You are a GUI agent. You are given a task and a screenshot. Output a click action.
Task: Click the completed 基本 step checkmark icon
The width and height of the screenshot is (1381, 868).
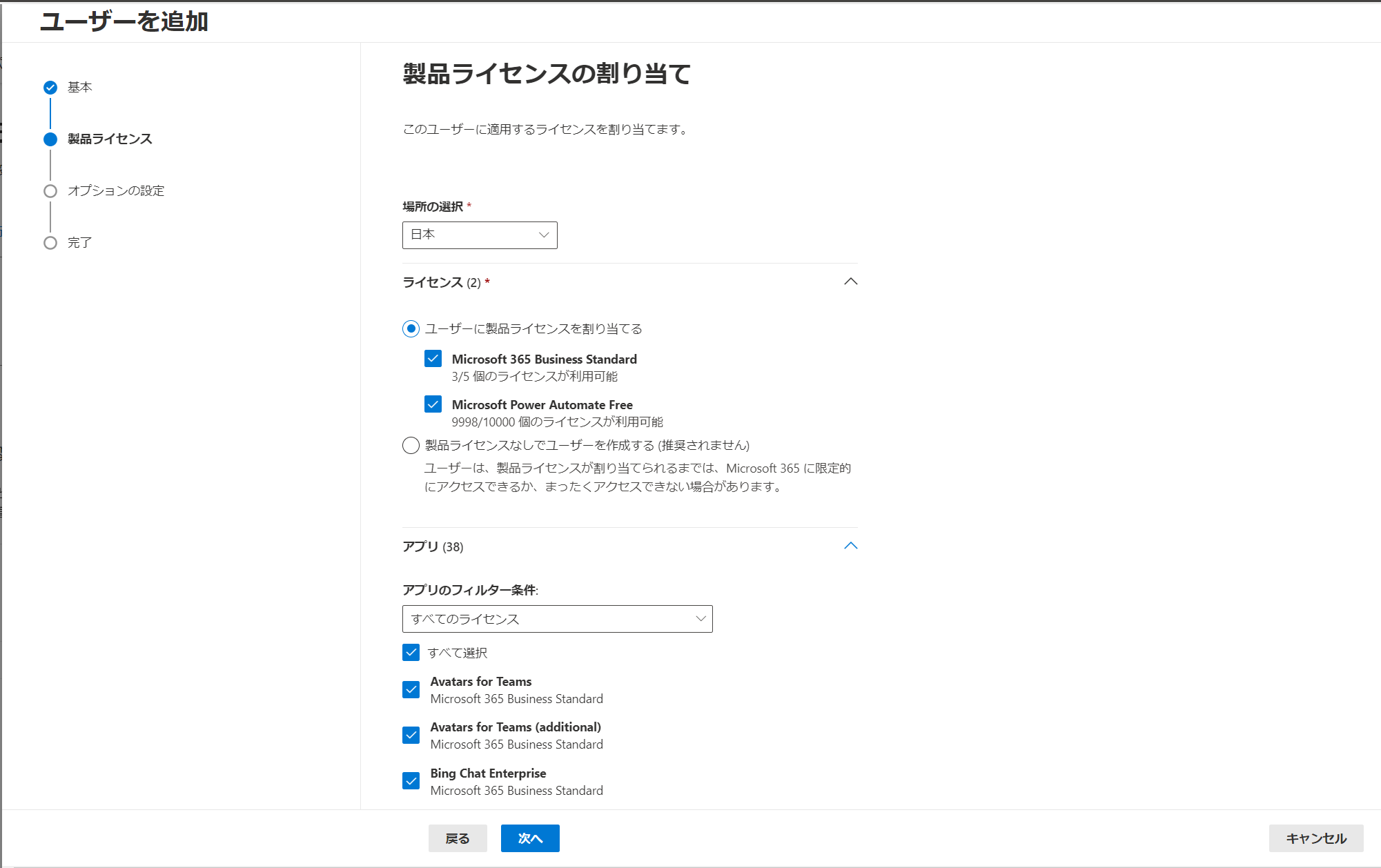50,88
